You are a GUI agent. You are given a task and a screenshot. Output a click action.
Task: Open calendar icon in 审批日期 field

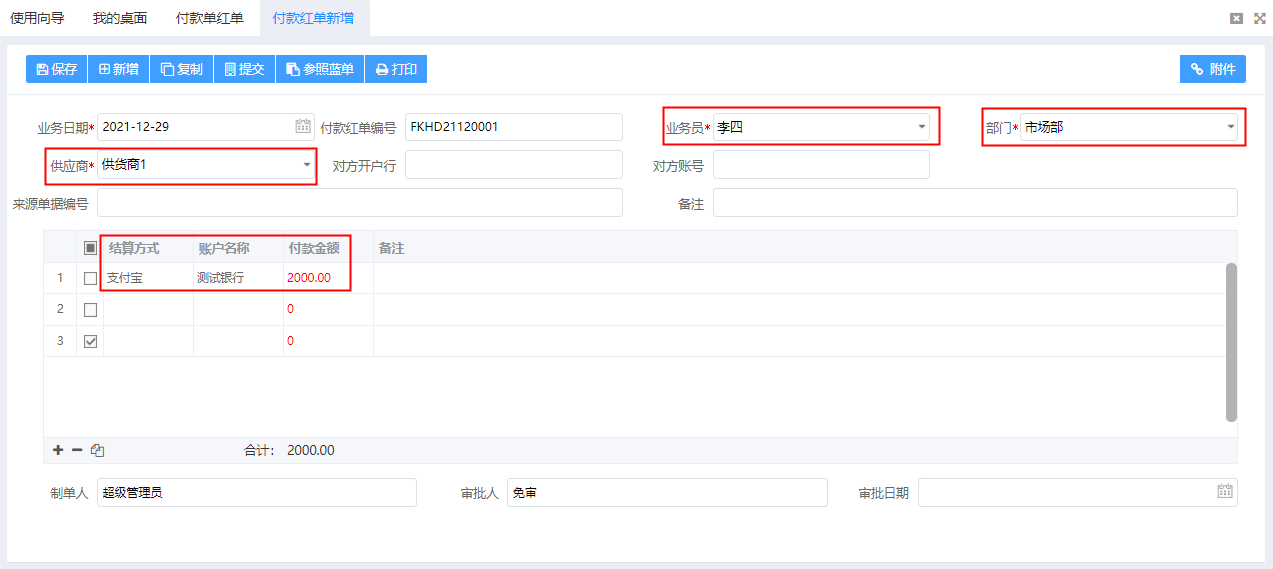coord(1225,492)
